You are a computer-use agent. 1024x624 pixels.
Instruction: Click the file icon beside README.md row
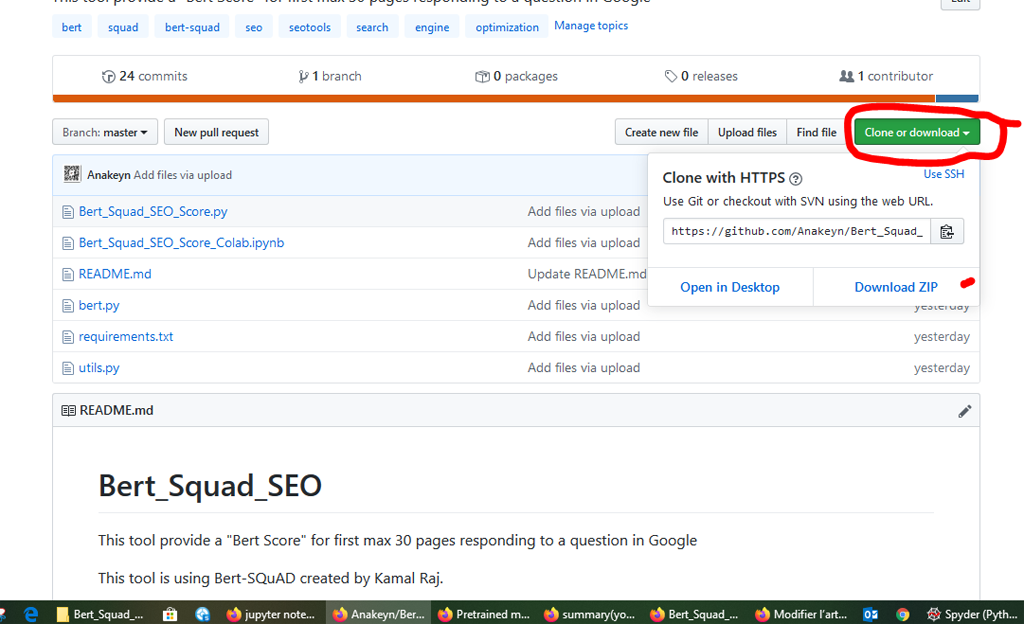click(68, 275)
